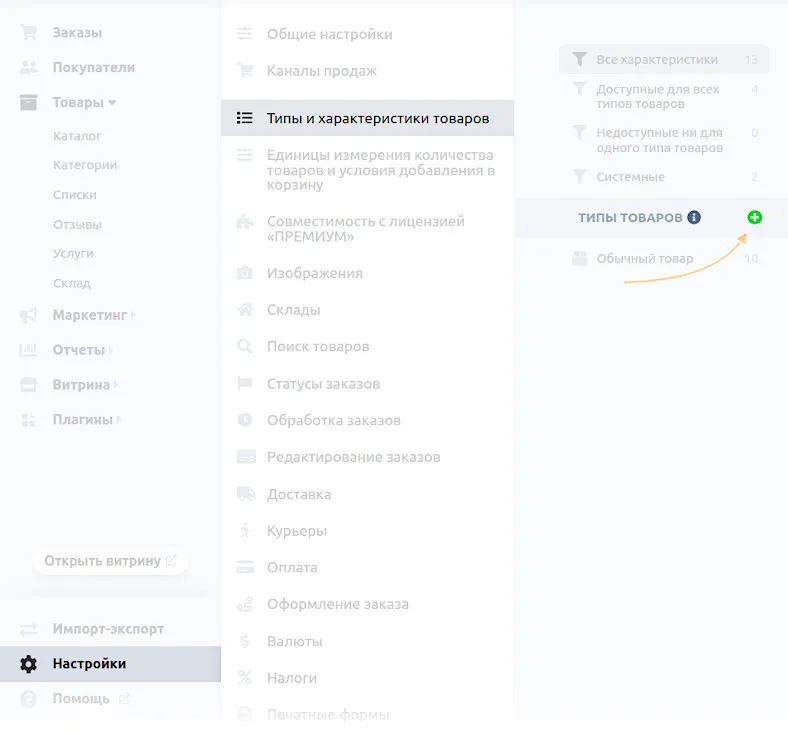Click the green plus icon to add product type
788x734 pixels.
754,217
